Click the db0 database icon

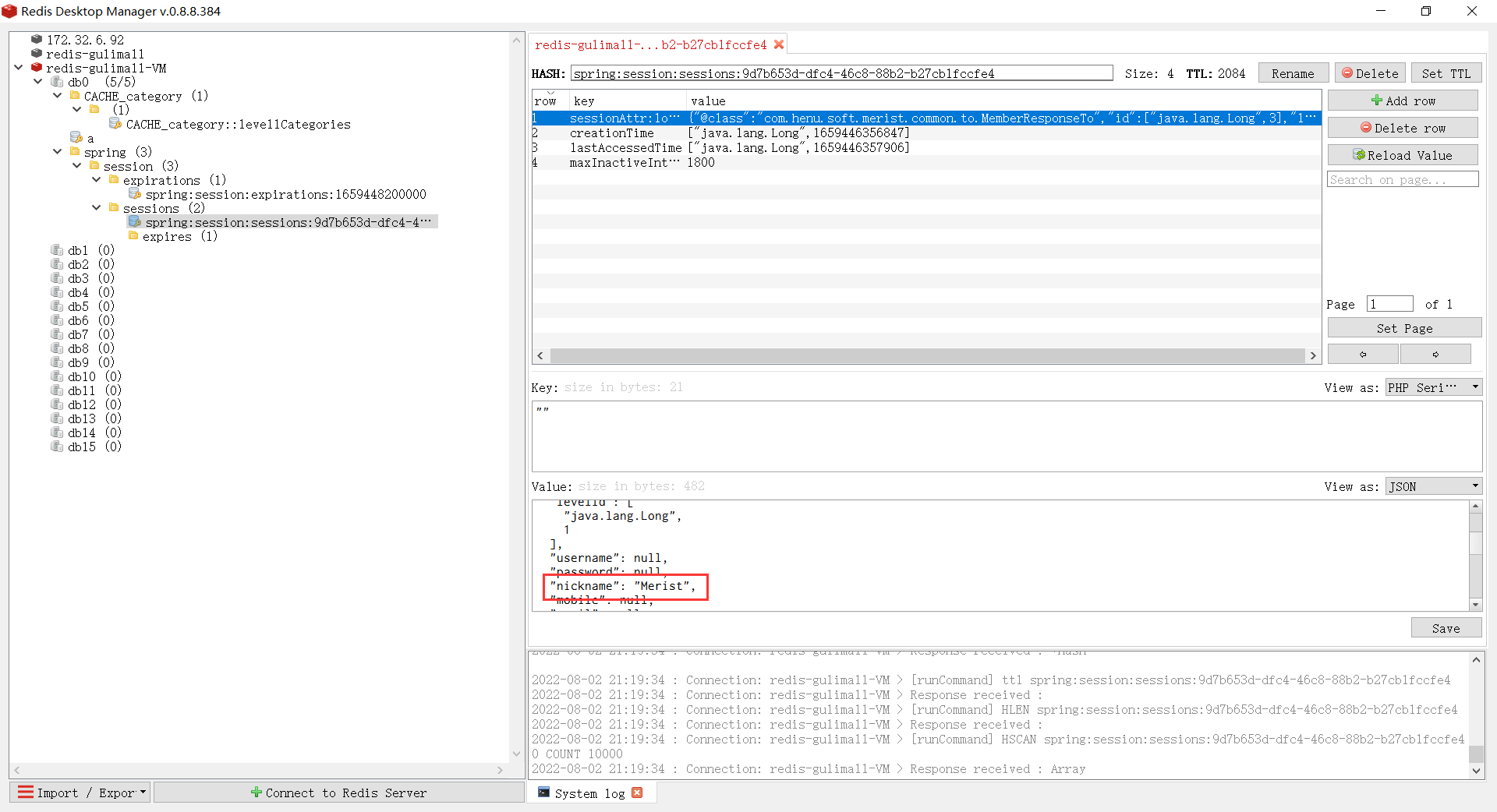[x=57, y=81]
